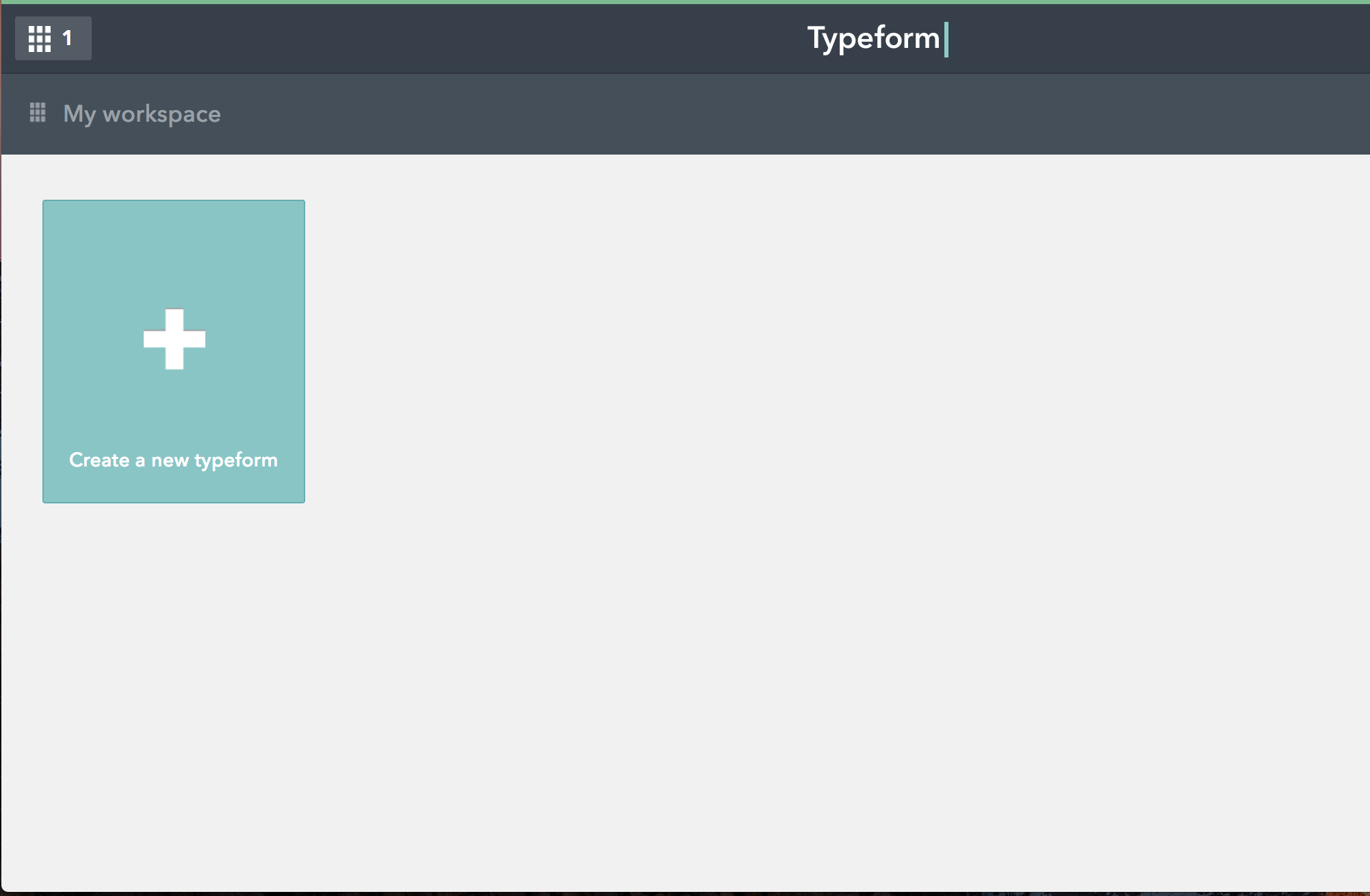Click the white plus icon on the card
The width and height of the screenshot is (1370, 896).
click(x=175, y=339)
